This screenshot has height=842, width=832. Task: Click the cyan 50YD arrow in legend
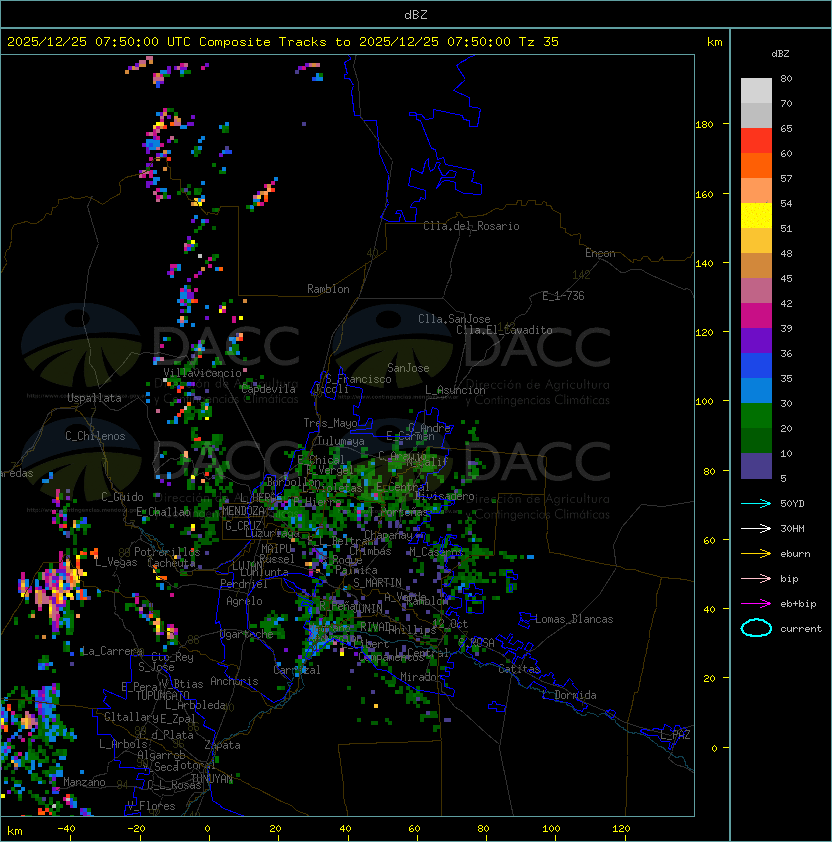tap(756, 503)
